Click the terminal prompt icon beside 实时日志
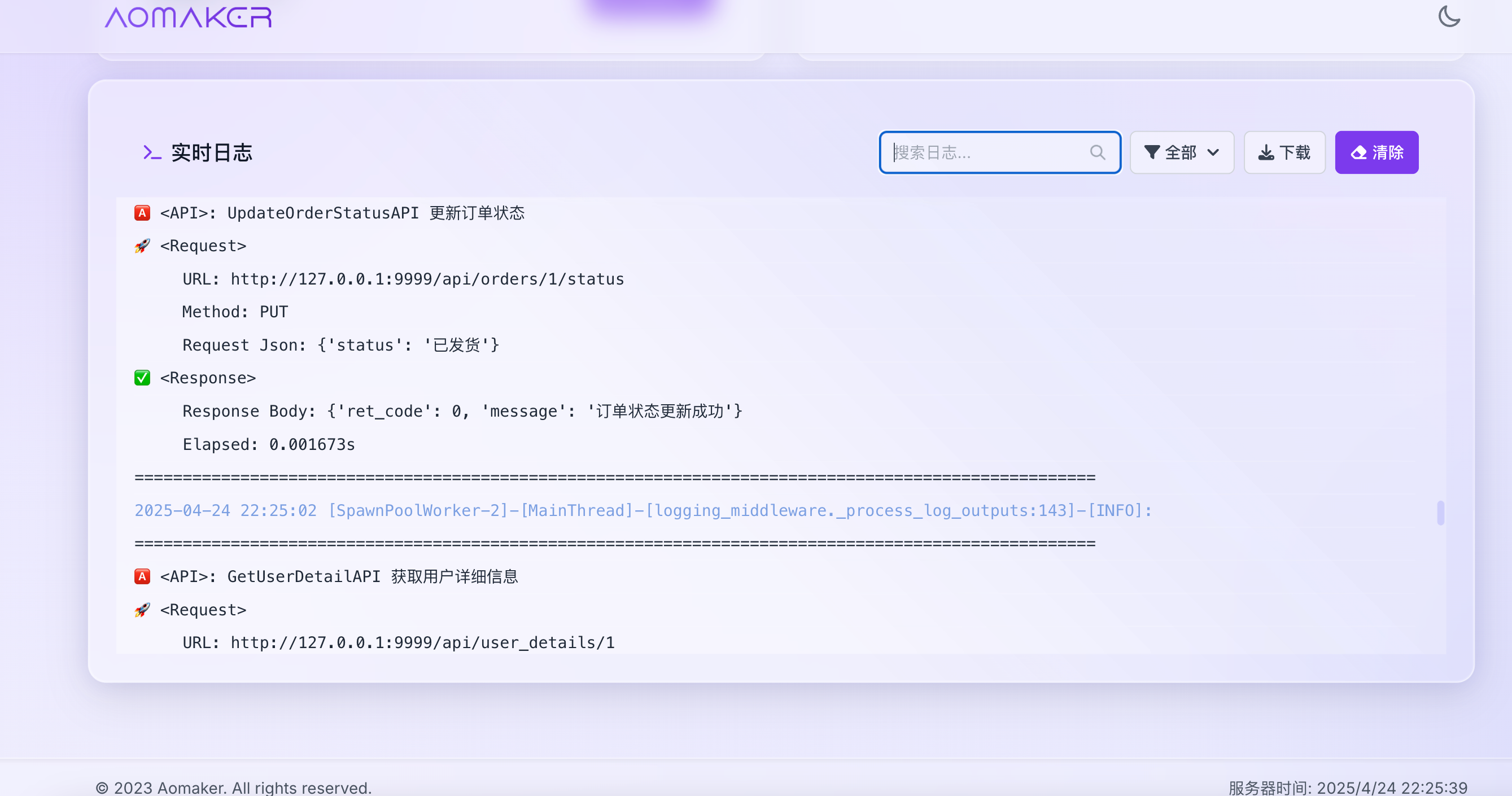Screen dimensions: 1512x796 point(151,152)
